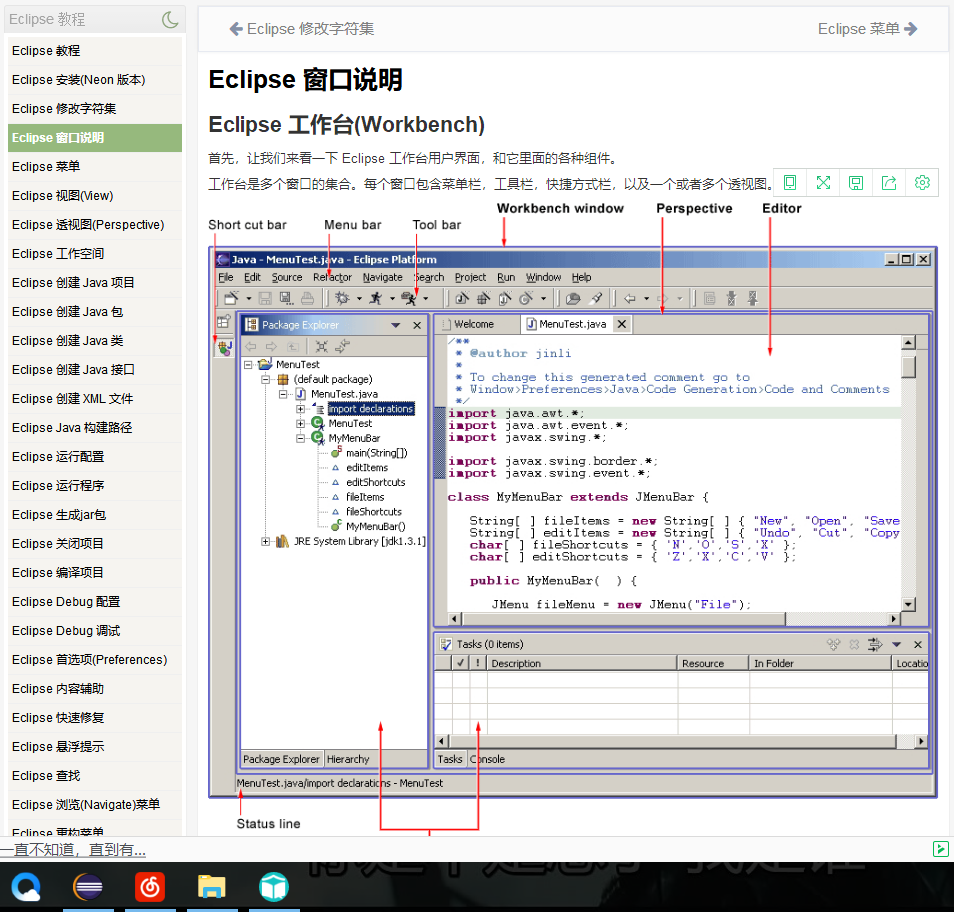This screenshot has width=954, height=912.
Task: Open Eclipse Java 构建路径 in sidebar
Action: tap(95, 428)
